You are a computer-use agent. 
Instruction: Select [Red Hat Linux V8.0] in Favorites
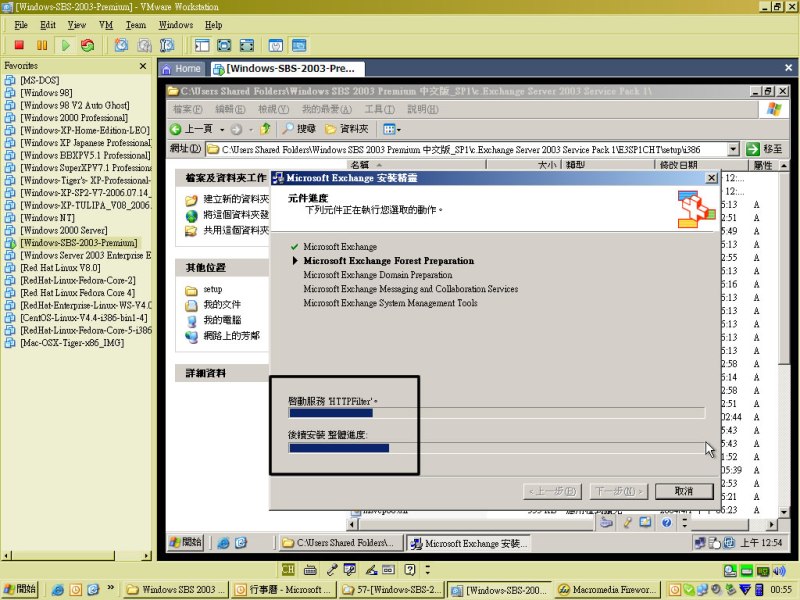tap(60, 268)
